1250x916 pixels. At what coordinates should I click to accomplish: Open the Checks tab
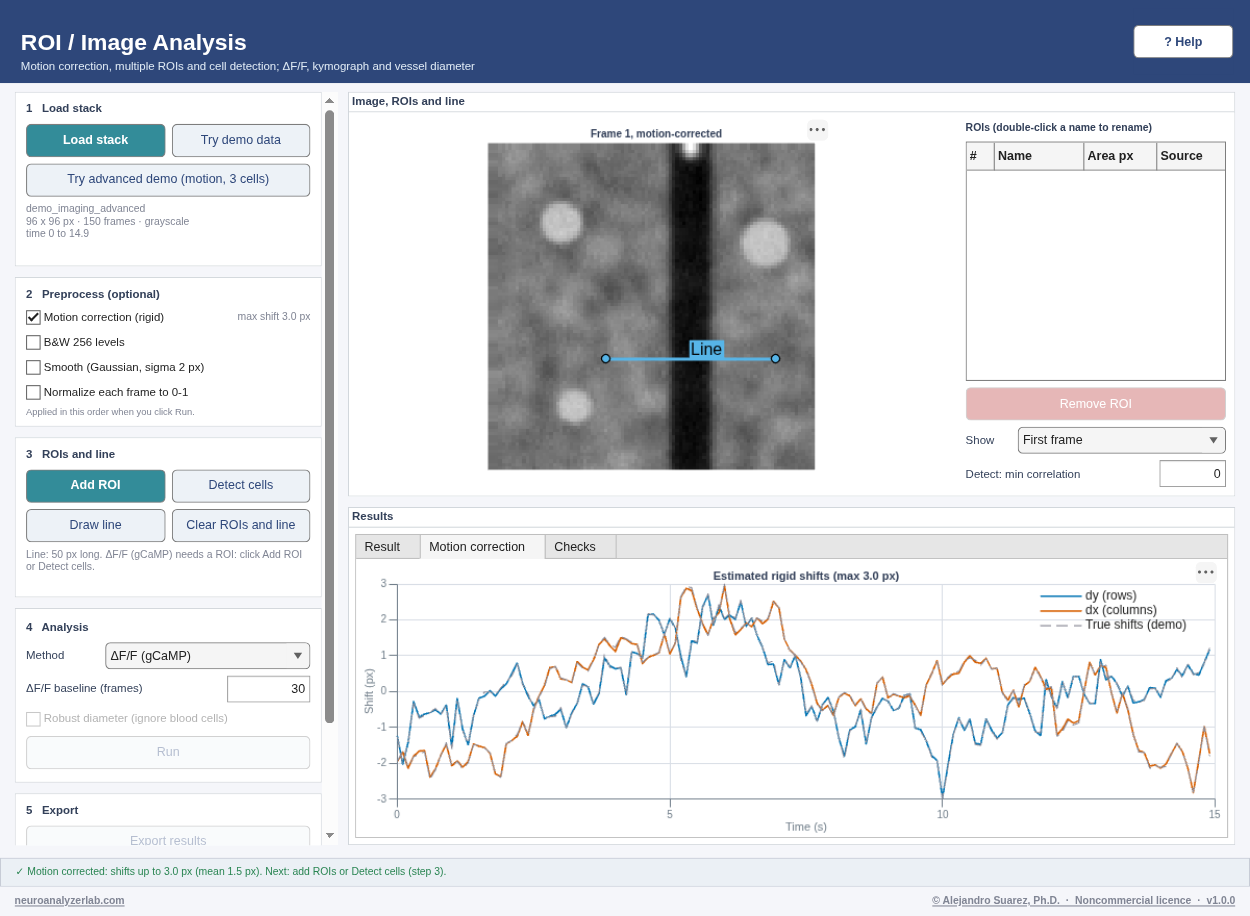580,547
